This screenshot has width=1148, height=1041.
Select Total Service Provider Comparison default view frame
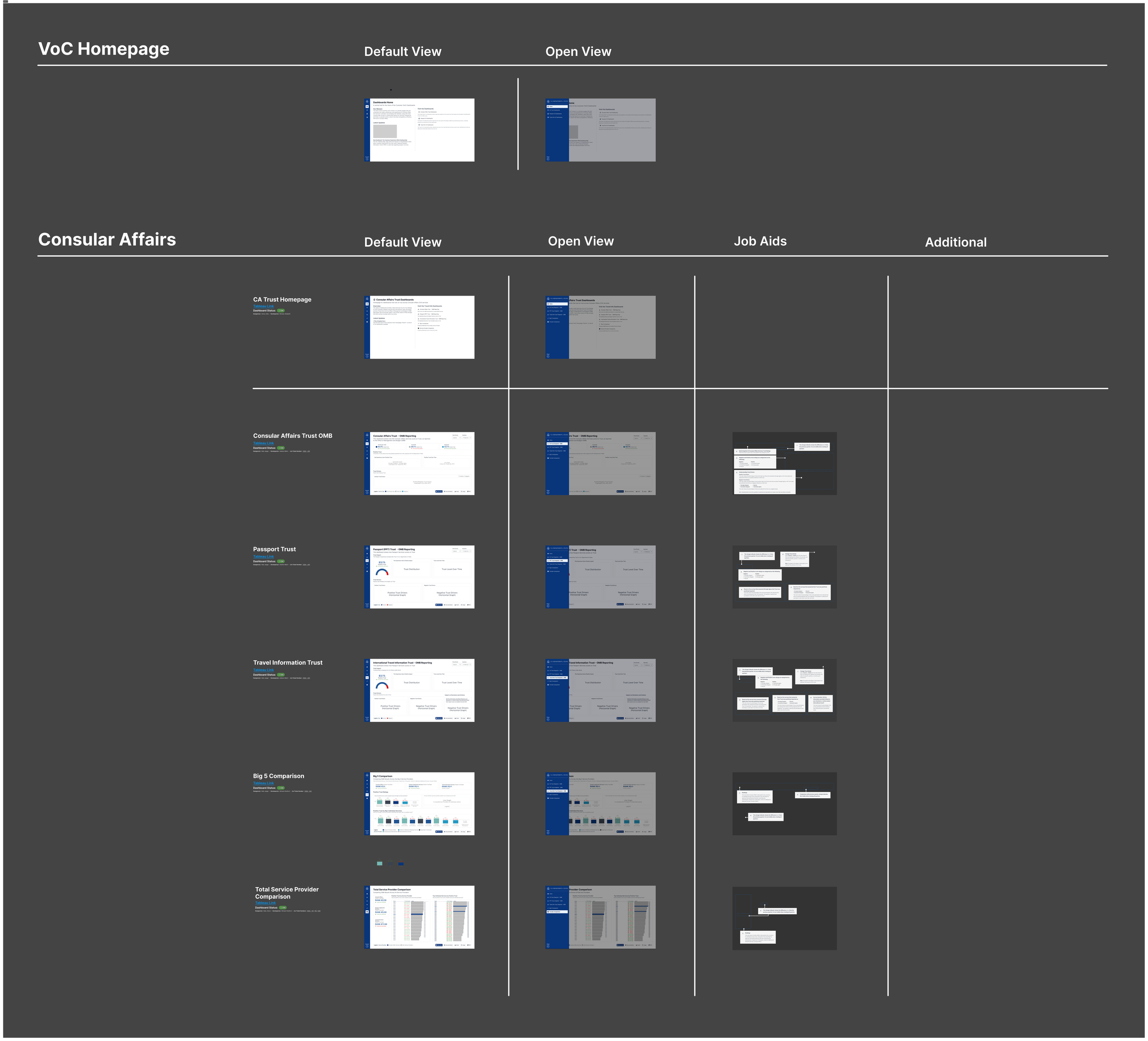click(x=419, y=917)
